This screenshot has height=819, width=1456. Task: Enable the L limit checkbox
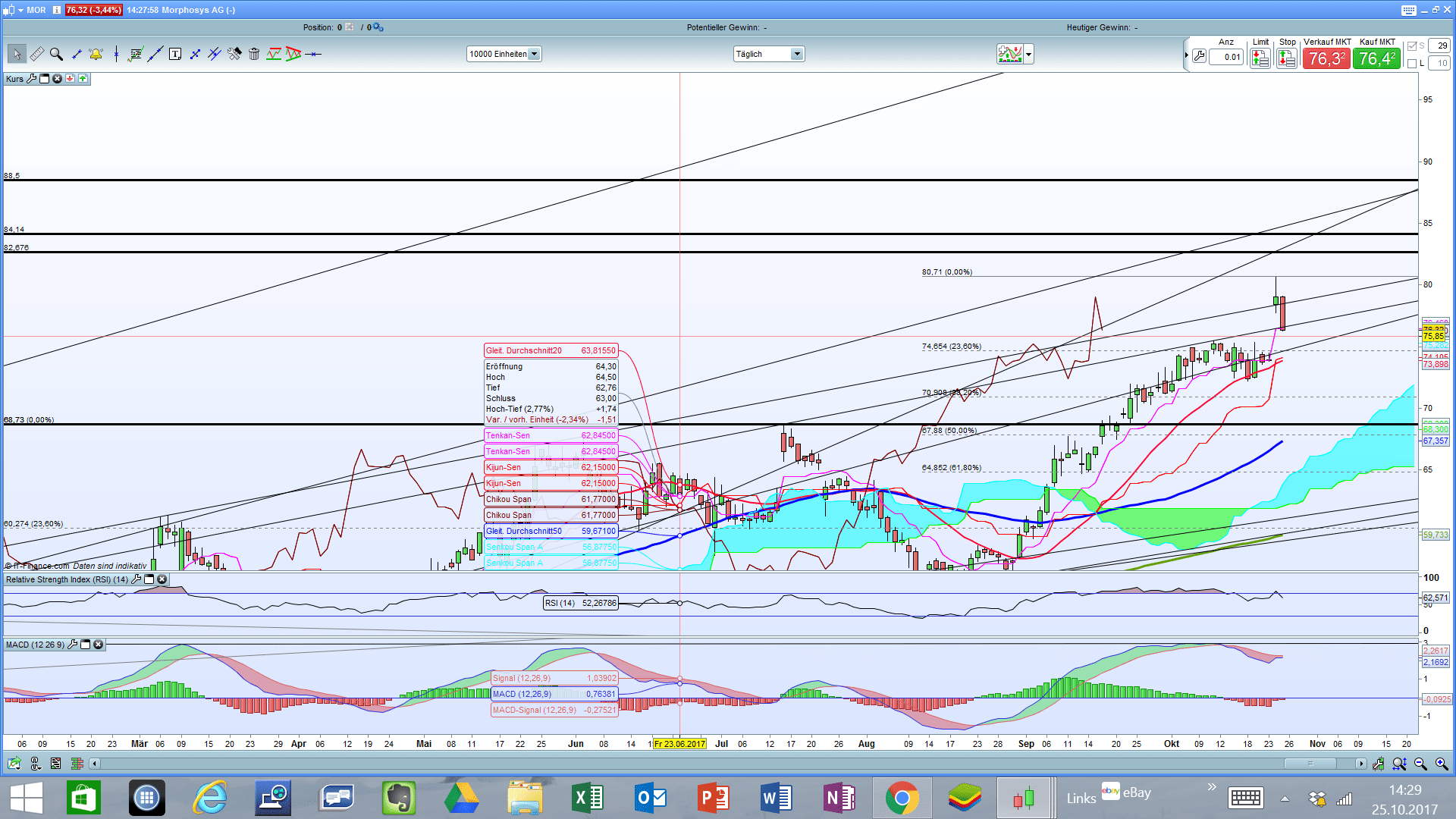pyautogui.click(x=1412, y=64)
